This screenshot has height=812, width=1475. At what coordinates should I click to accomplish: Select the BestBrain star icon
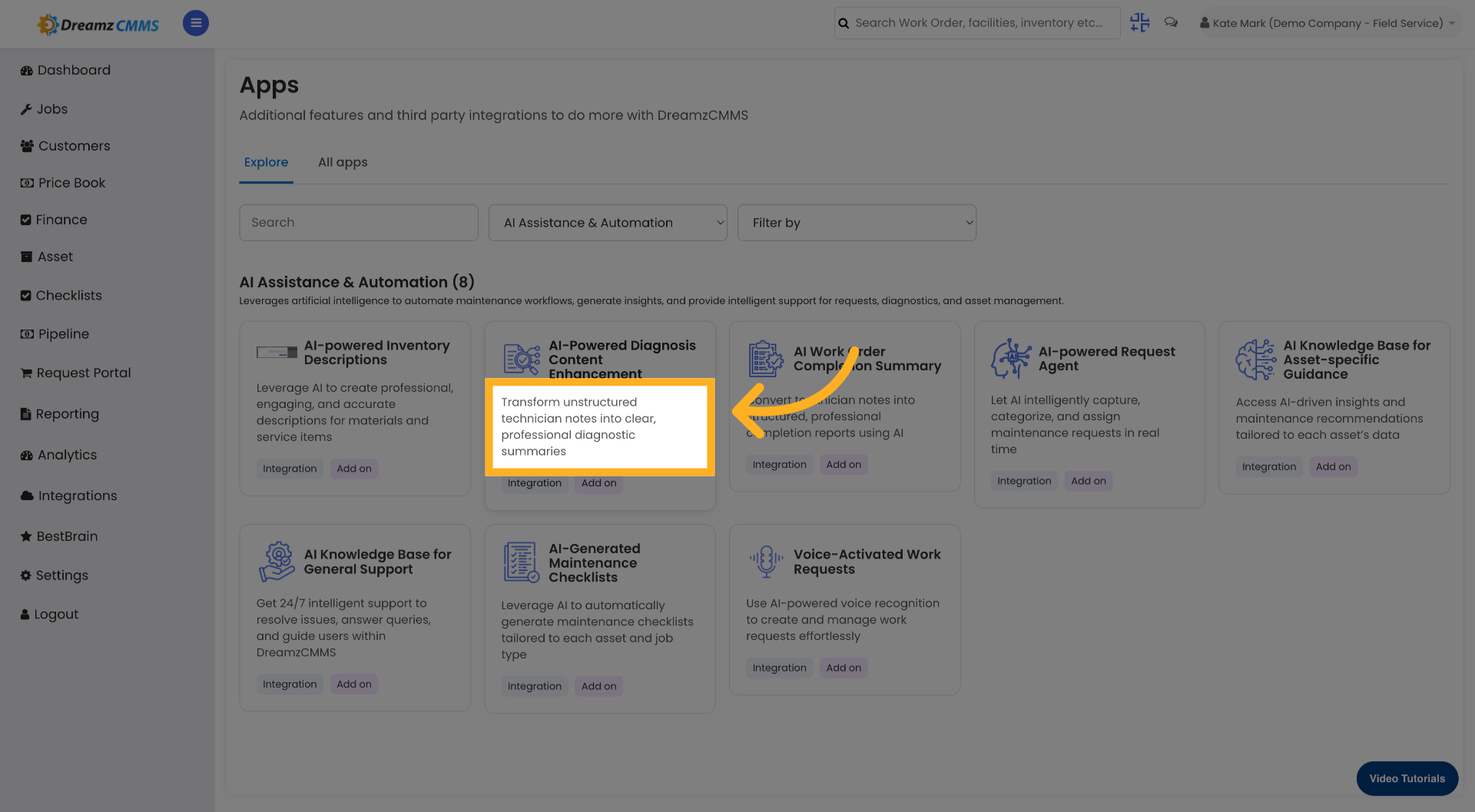[x=25, y=536]
